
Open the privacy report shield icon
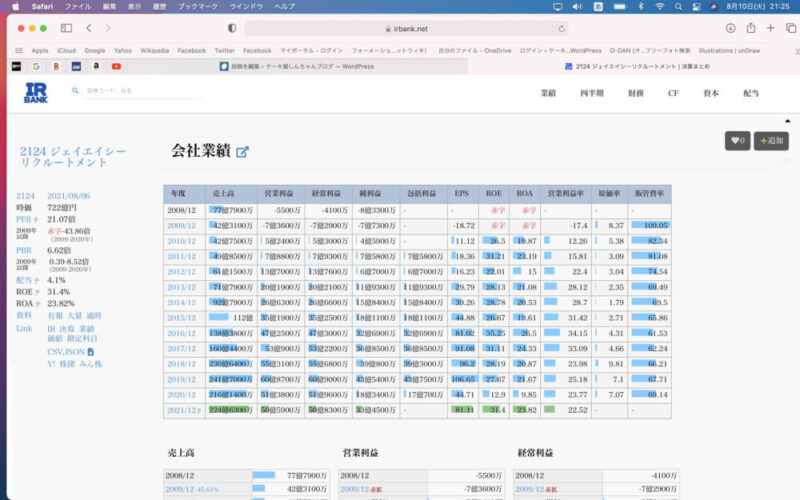coord(232,28)
